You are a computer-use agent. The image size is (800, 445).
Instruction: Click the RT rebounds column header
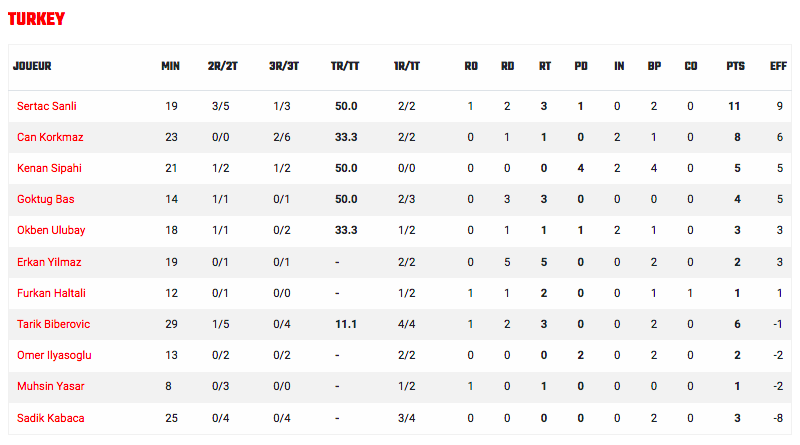tap(545, 66)
